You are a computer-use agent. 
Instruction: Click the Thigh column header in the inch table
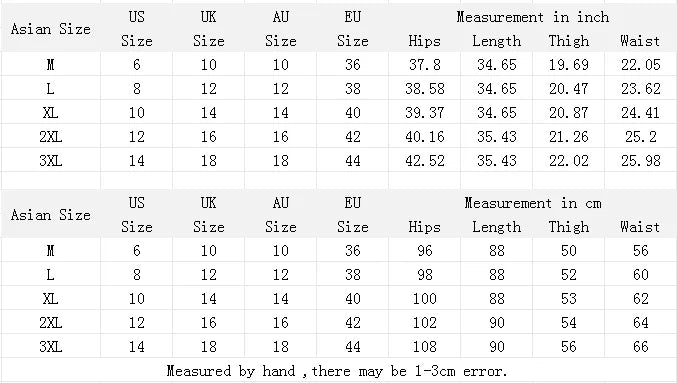pyautogui.click(x=569, y=41)
